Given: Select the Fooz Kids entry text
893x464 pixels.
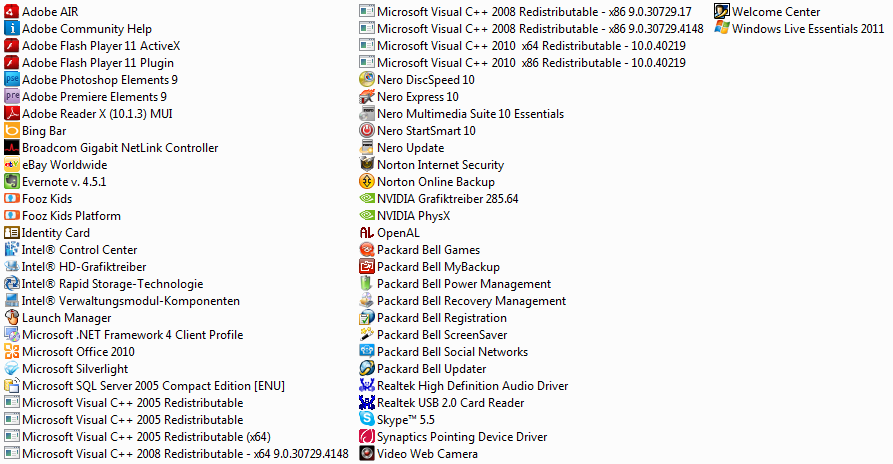Looking at the screenshot, I should point(47,199).
